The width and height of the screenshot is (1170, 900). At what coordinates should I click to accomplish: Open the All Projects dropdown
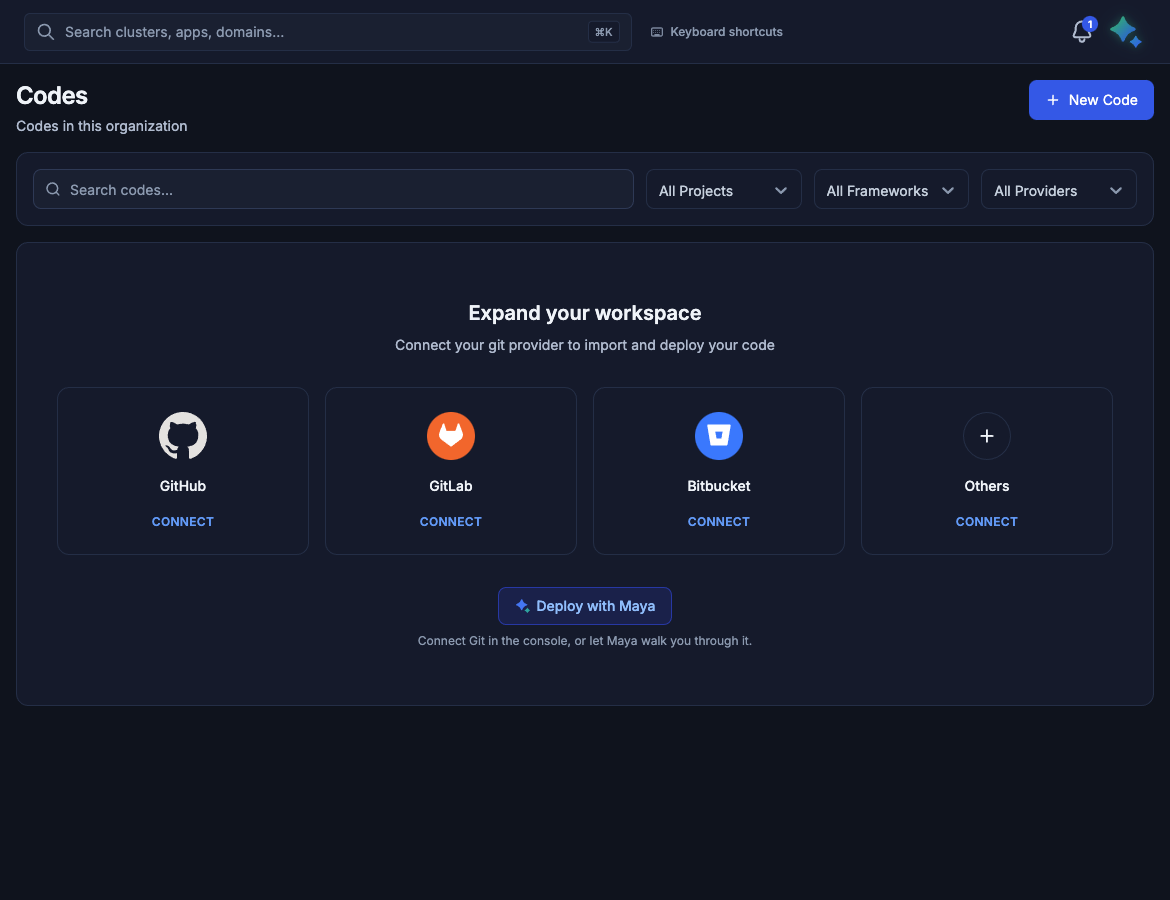(x=723, y=190)
